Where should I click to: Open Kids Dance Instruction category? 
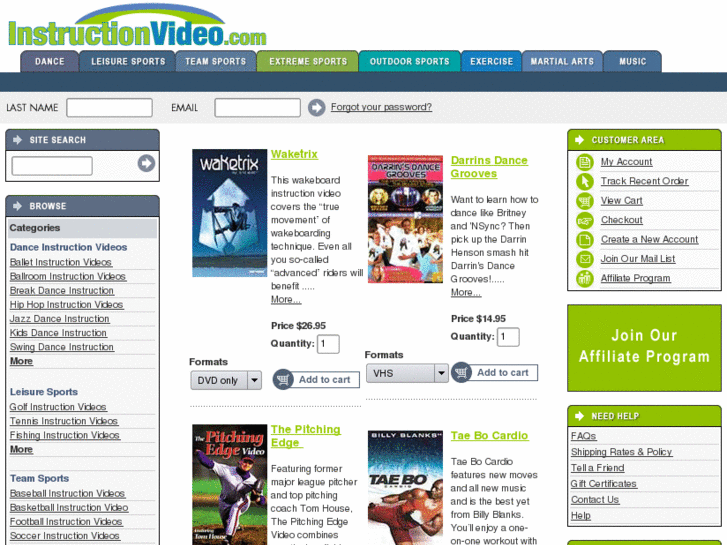58,333
